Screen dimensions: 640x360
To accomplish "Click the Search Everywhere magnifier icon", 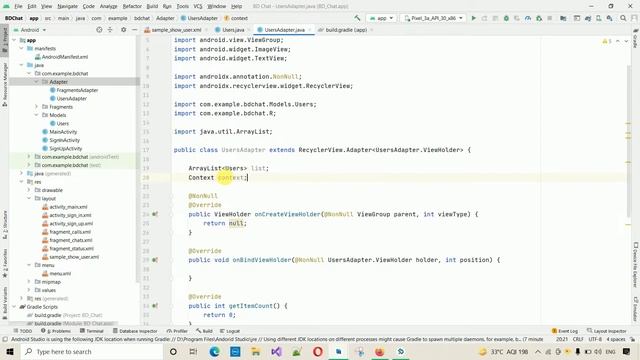I will click(623, 18).
